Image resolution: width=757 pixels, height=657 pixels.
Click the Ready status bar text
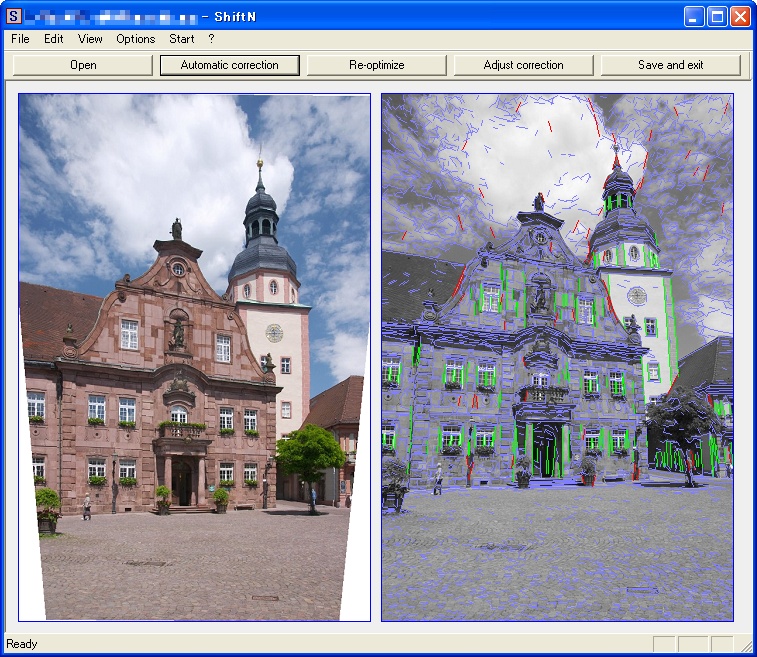[22, 643]
